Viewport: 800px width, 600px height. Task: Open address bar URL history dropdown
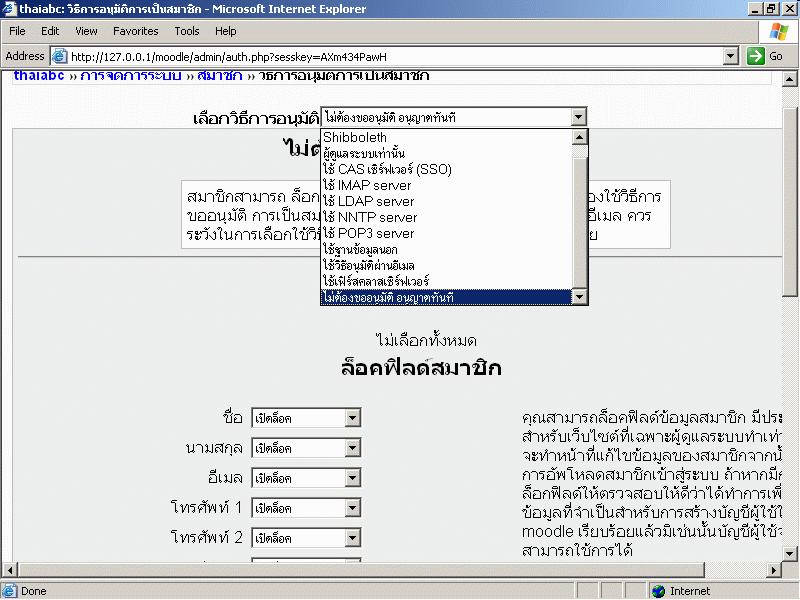[730, 56]
